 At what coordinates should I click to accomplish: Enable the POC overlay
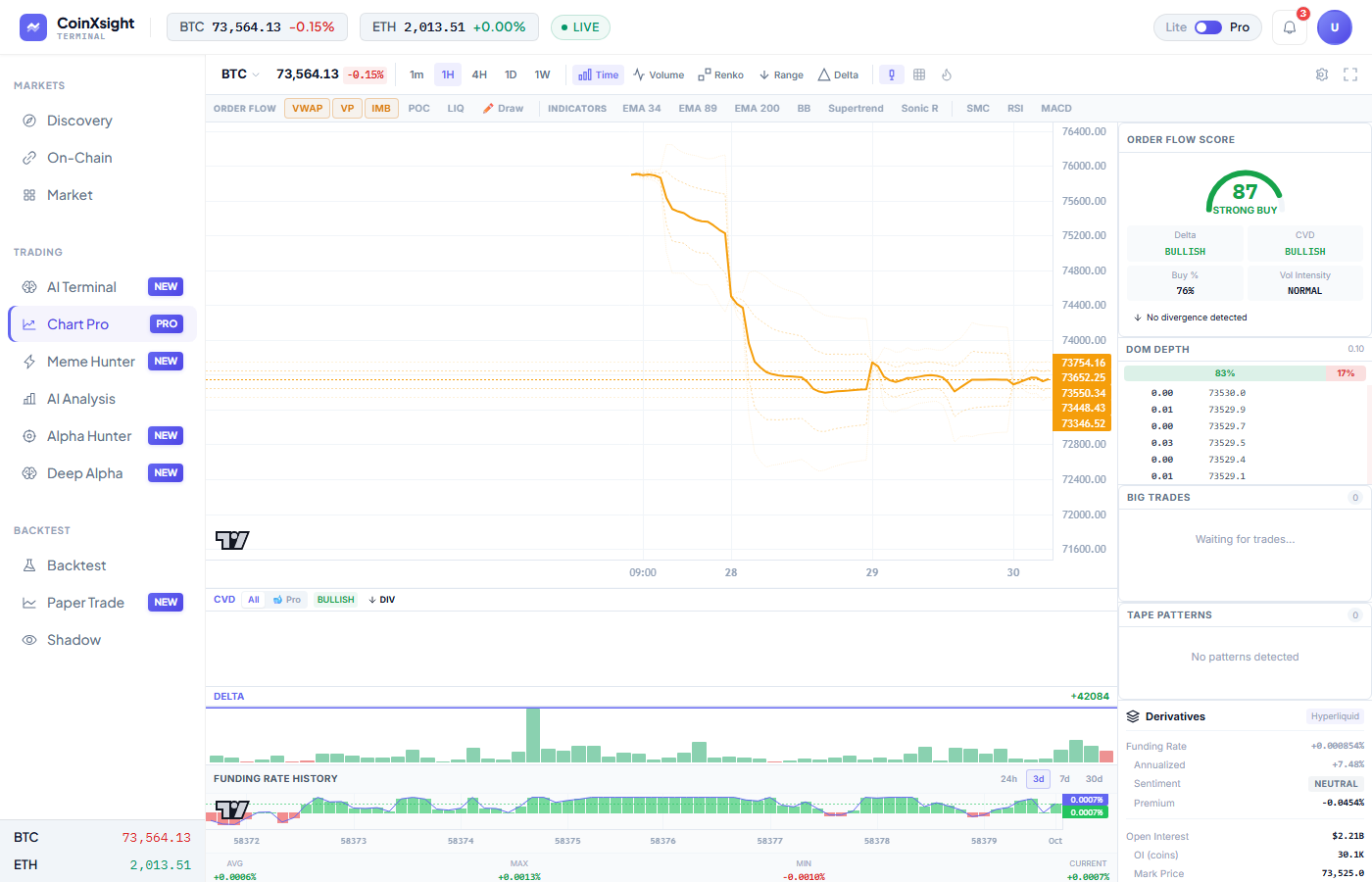pos(419,109)
